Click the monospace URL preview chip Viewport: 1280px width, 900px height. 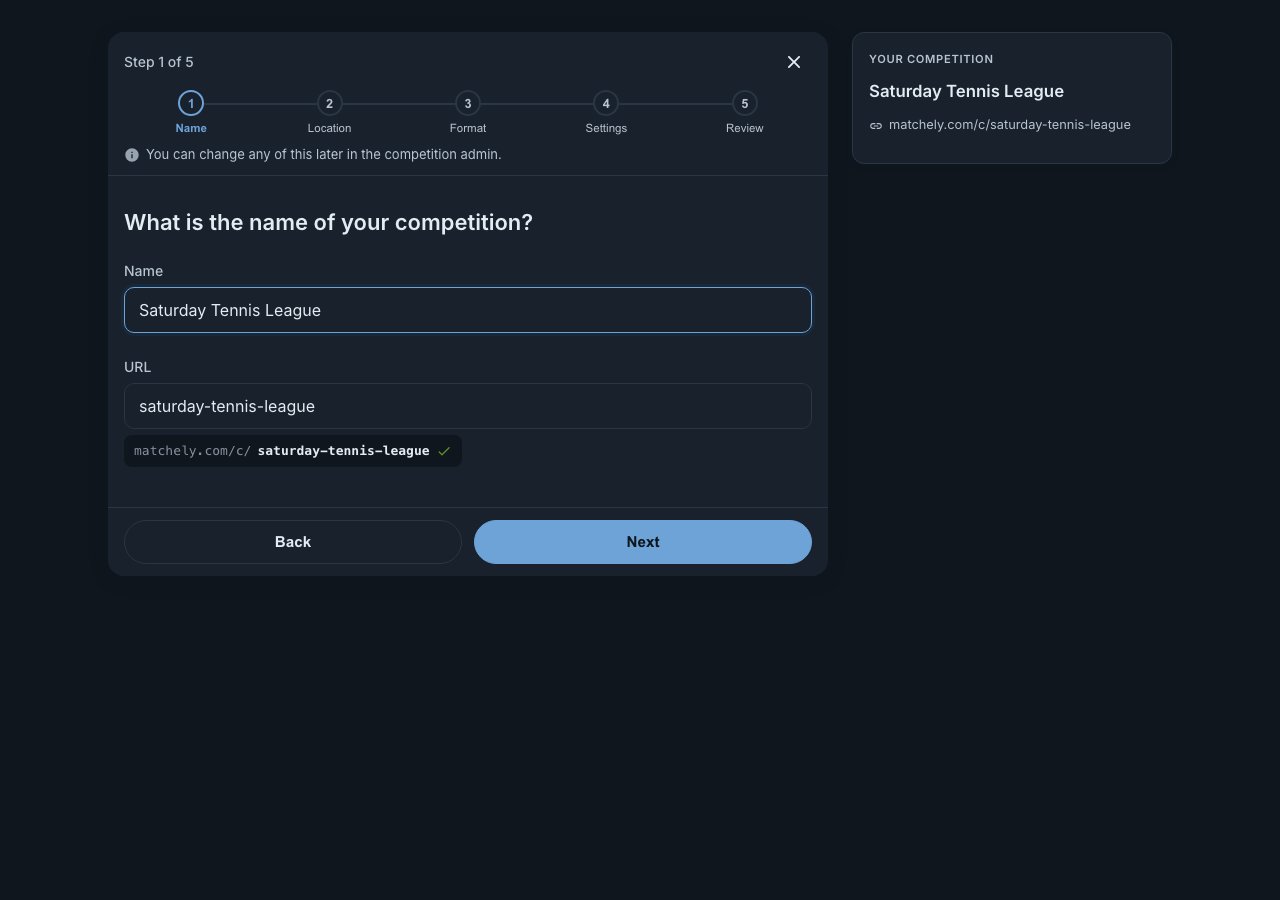293,451
